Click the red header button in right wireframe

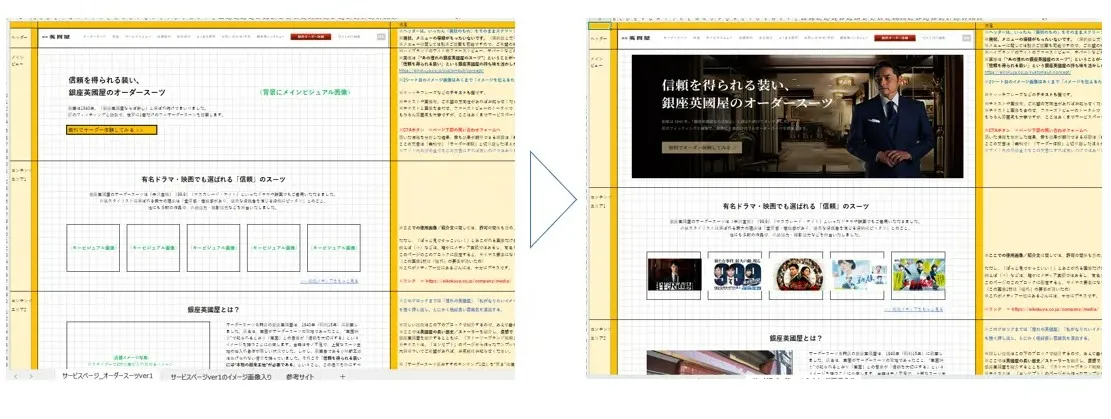tap(894, 38)
